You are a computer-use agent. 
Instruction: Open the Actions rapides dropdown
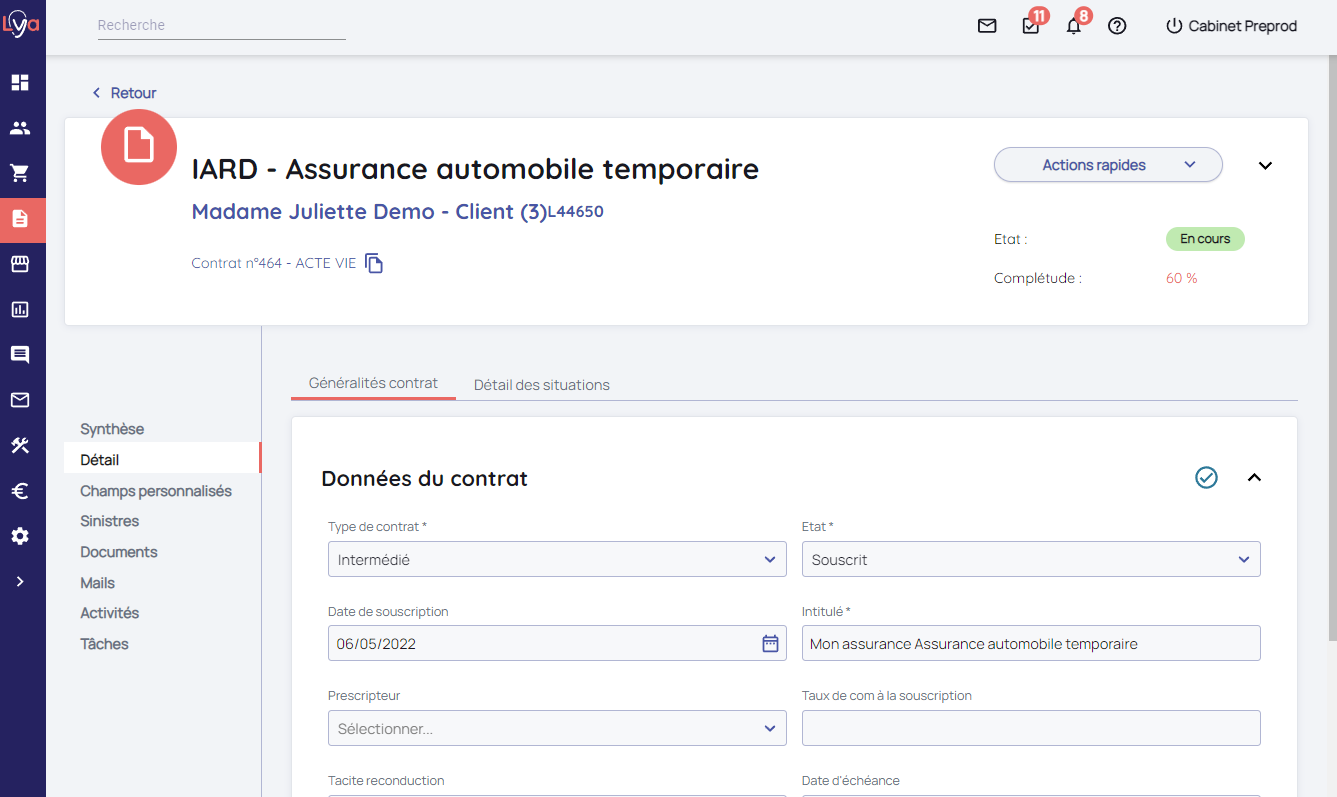[x=1107, y=165]
